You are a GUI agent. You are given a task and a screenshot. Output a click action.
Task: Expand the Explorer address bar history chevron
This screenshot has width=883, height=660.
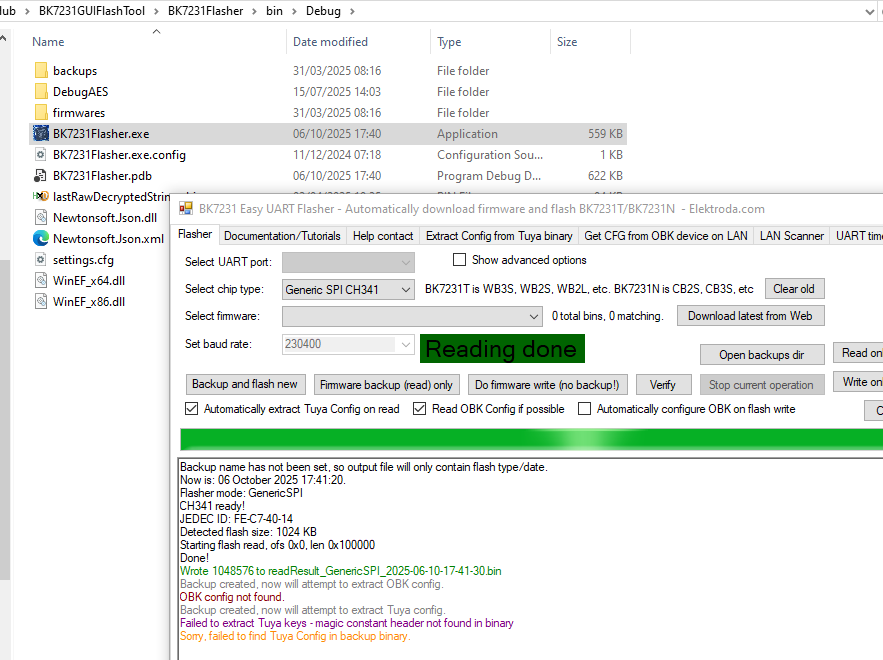[x=870, y=11]
